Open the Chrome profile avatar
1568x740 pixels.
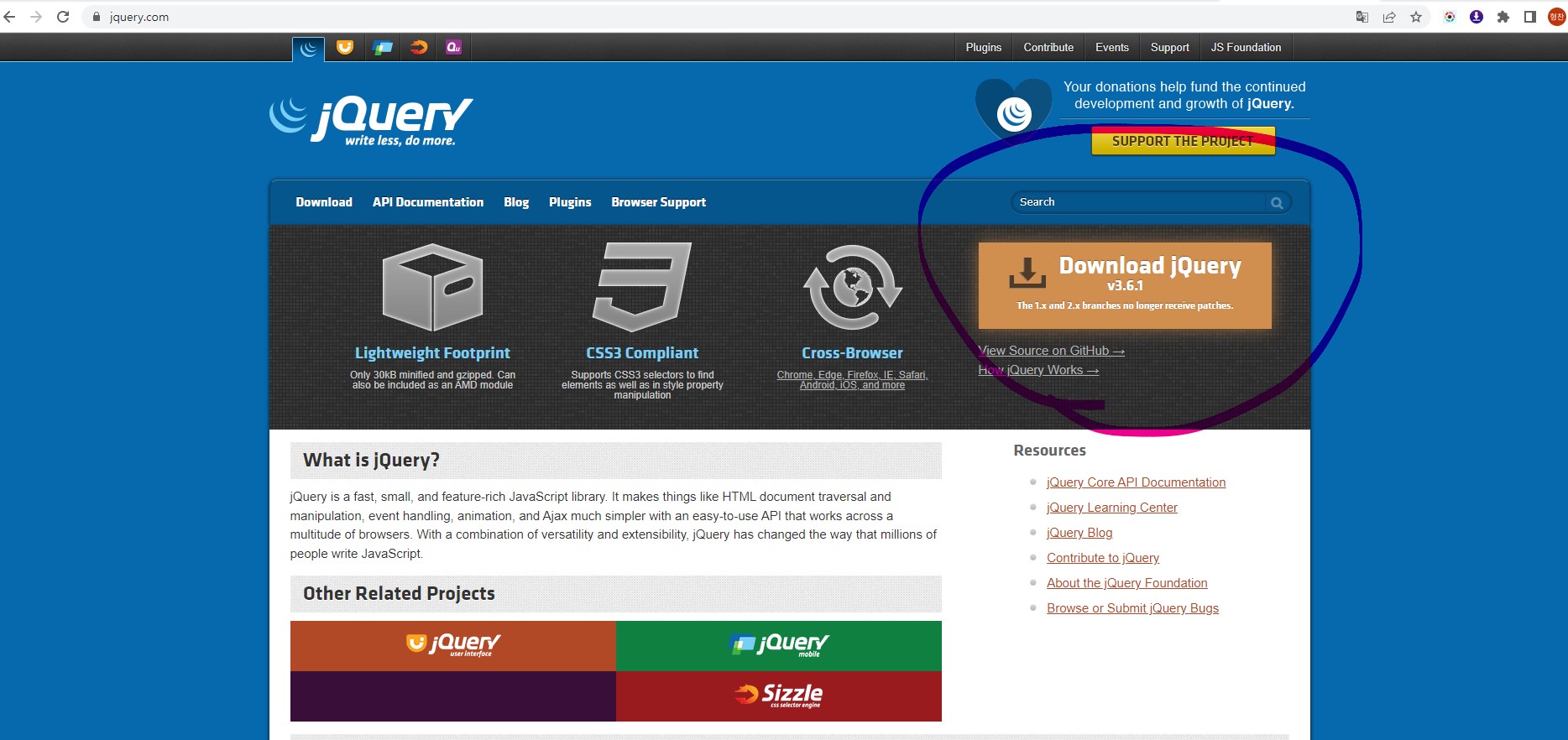point(1557,17)
